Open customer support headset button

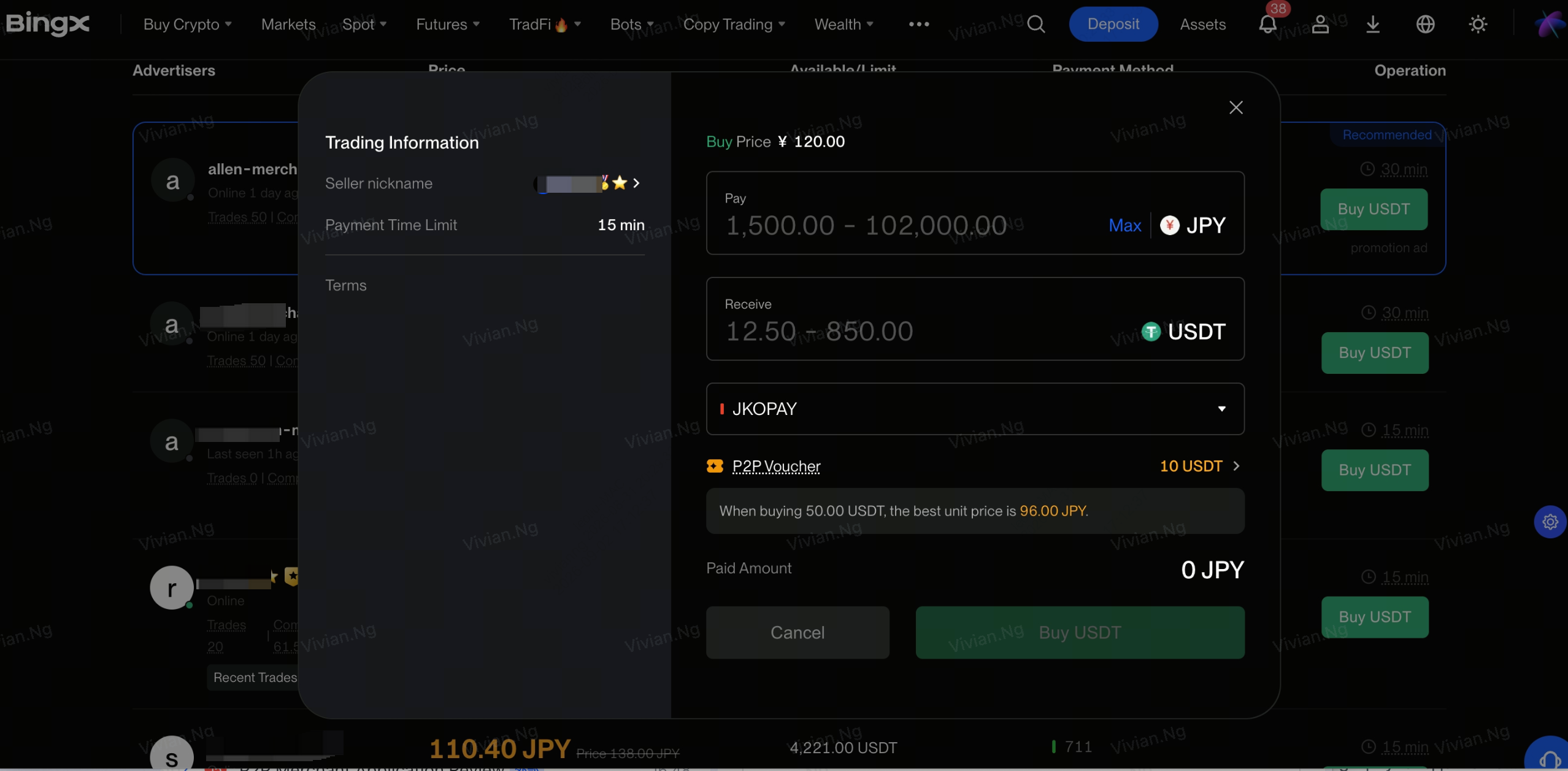[1548, 754]
